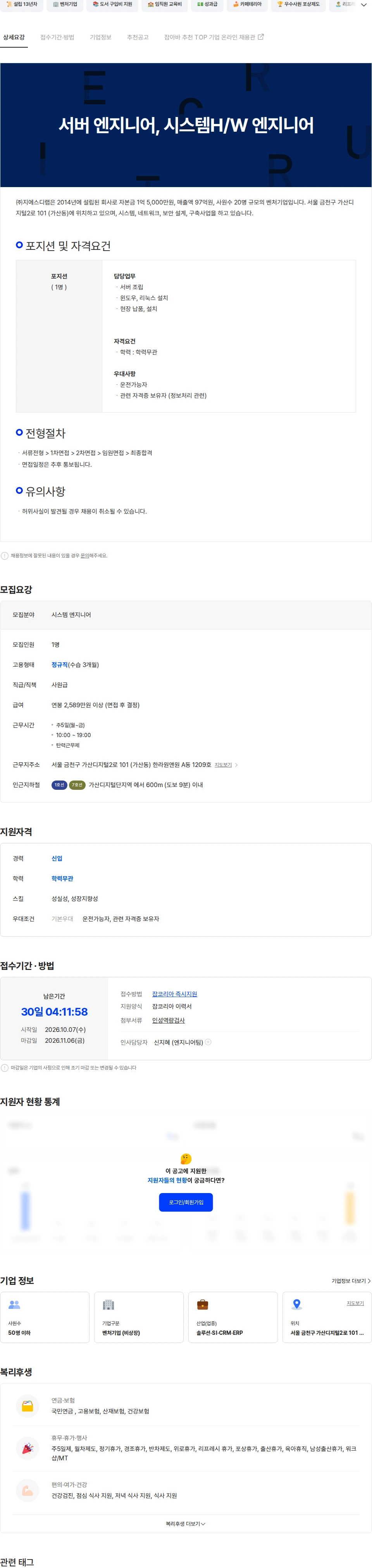This screenshot has width=372, height=1568.
Task: Click the remaining time 30일 04:11:58
Action: pyautogui.click(x=54, y=1012)
